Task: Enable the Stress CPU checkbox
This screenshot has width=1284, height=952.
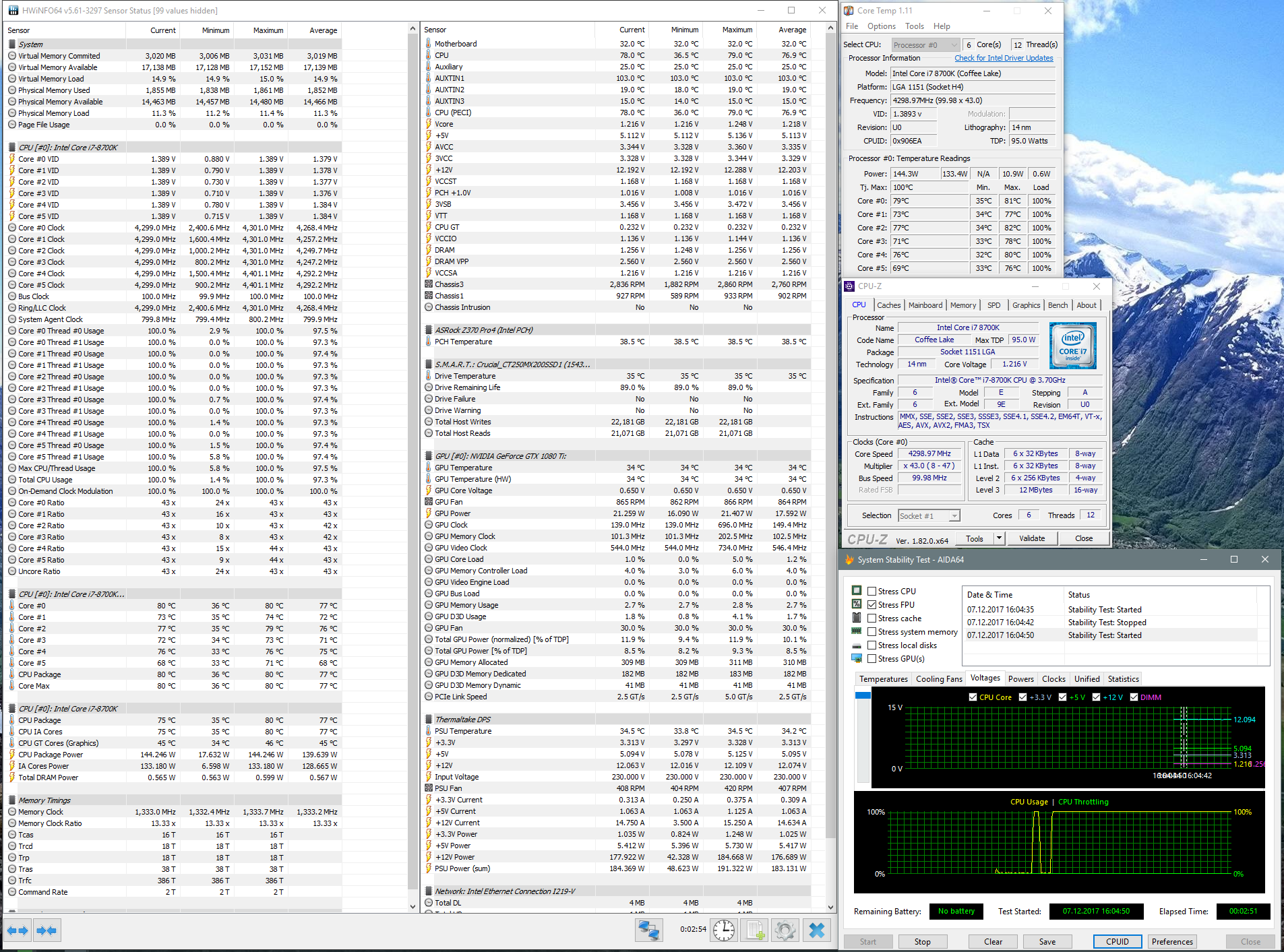Action: coord(872,592)
